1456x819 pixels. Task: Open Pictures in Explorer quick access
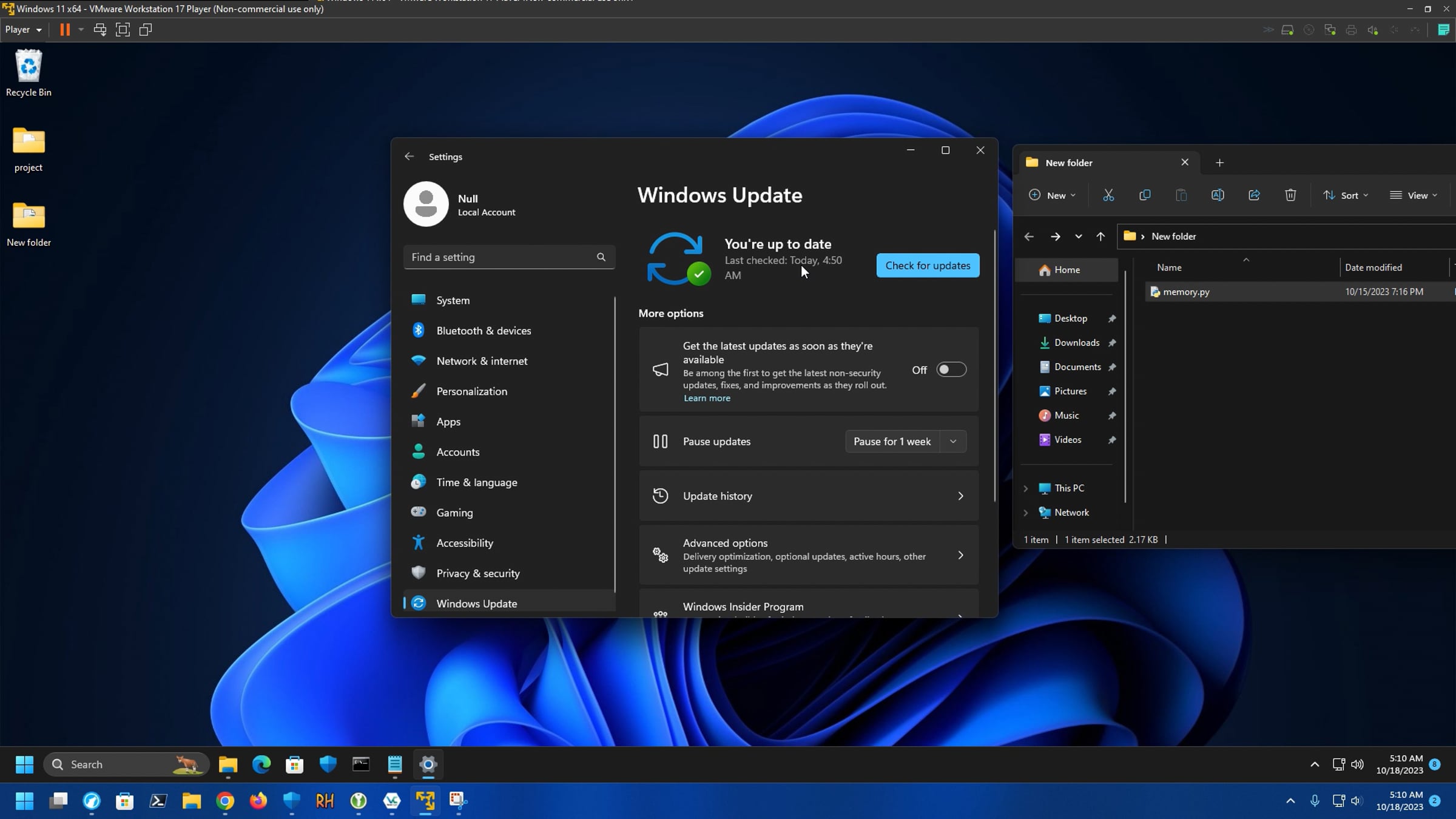point(1071,391)
